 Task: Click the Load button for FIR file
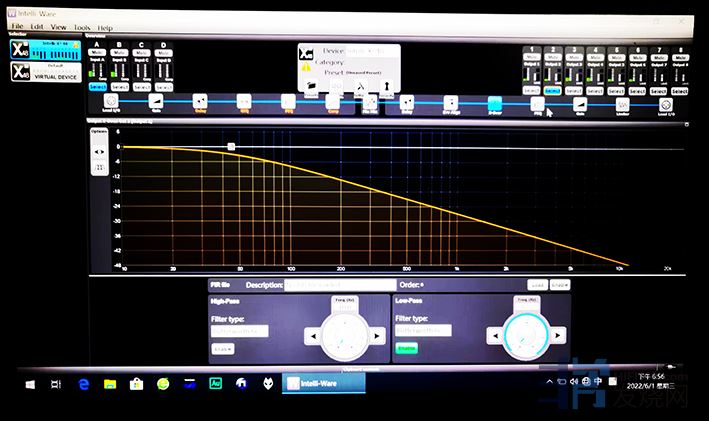click(537, 285)
